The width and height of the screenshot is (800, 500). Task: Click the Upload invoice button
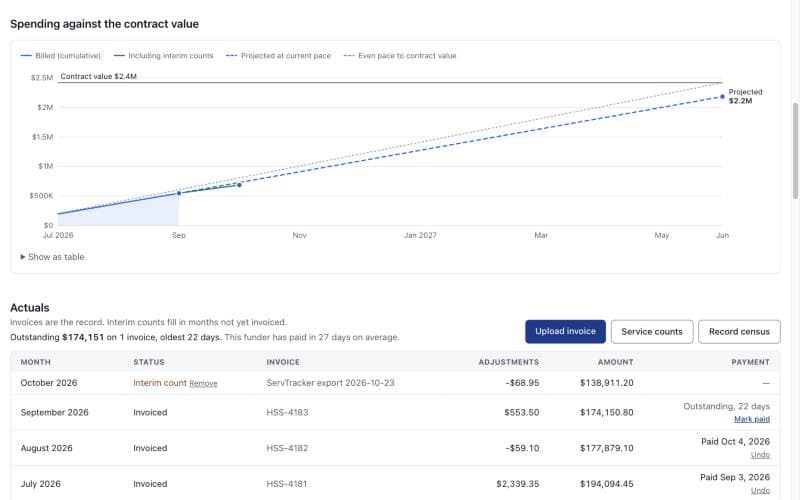pos(565,332)
